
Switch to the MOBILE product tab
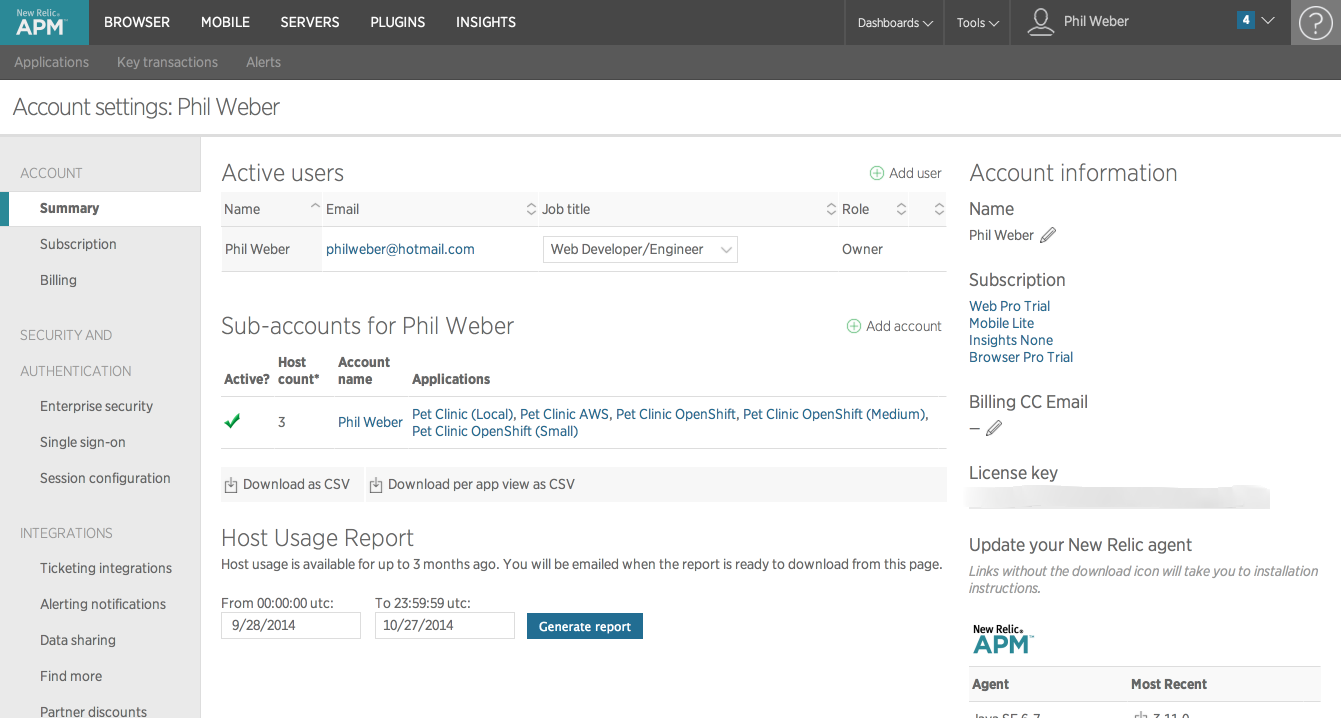coord(225,22)
